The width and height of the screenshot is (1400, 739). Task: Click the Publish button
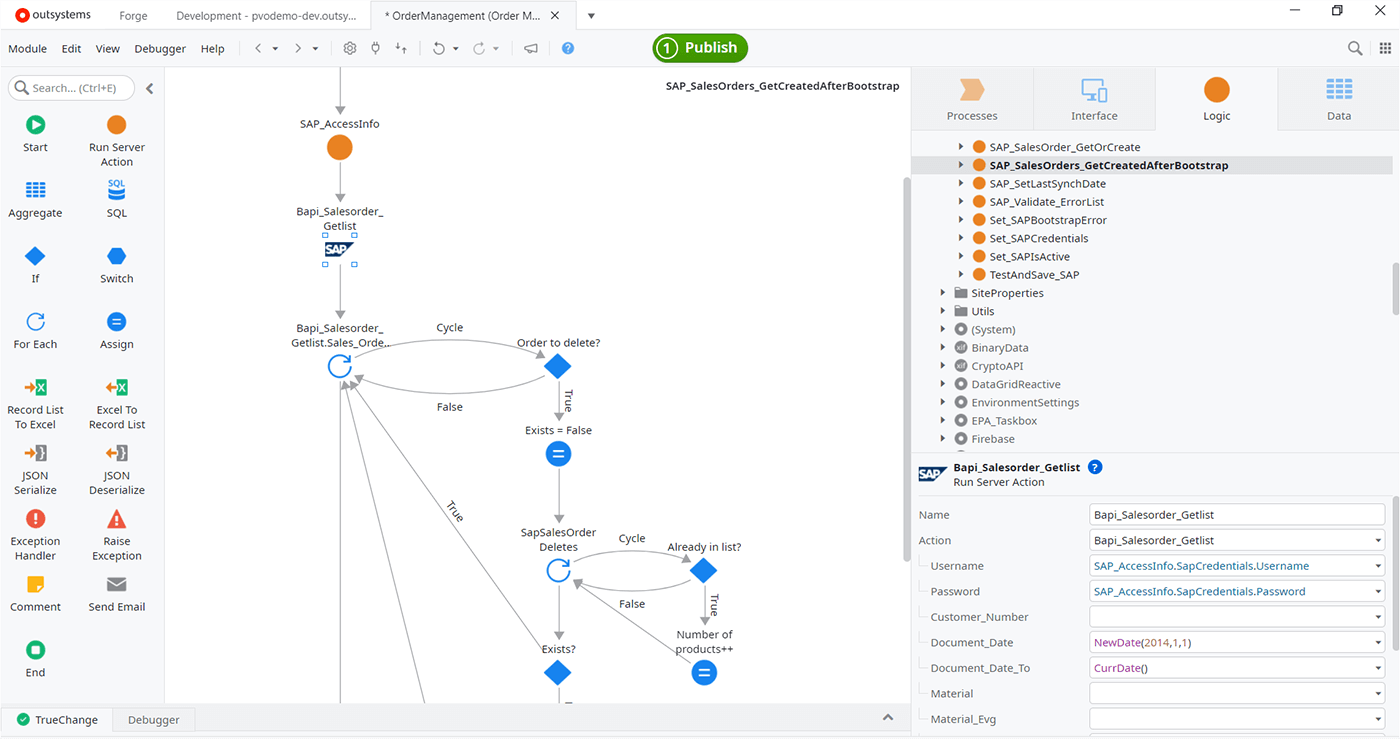700,47
